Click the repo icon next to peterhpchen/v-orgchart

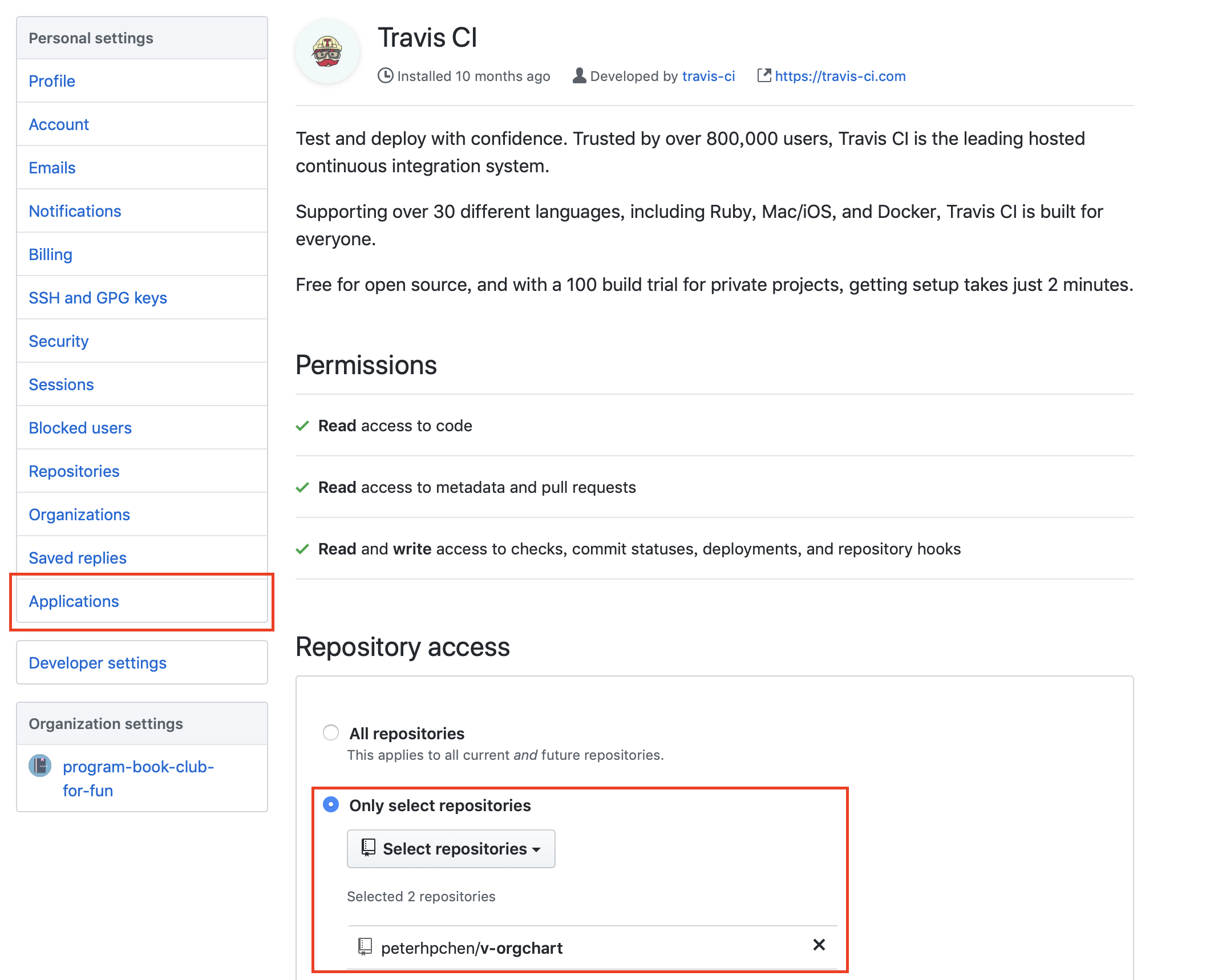click(365, 947)
